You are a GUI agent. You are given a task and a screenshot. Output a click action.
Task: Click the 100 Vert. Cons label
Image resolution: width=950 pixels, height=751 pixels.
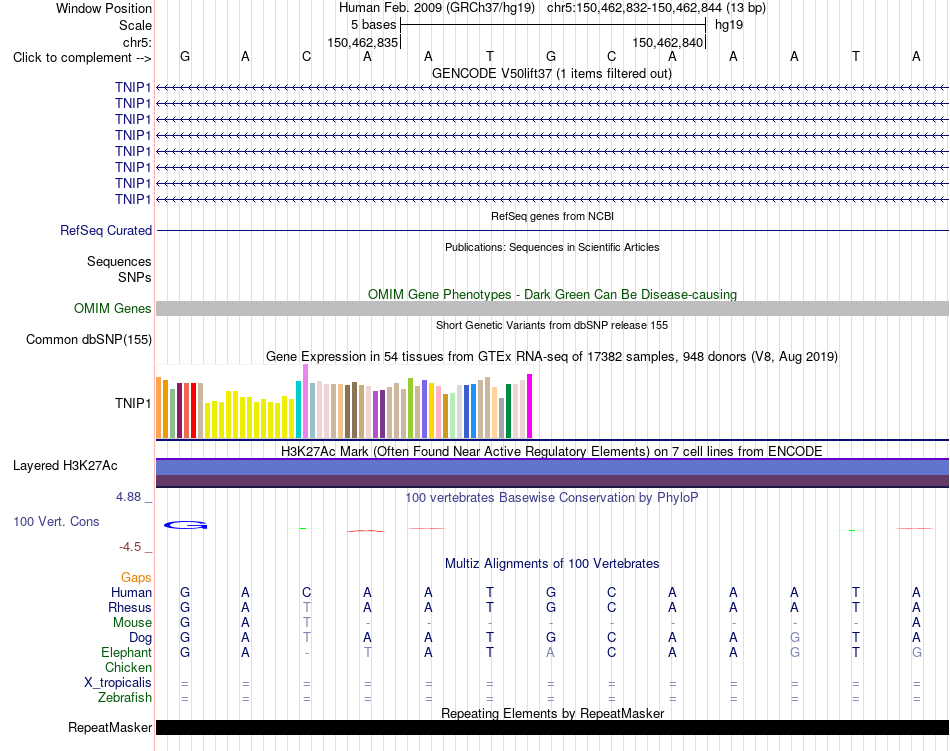[56, 521]
